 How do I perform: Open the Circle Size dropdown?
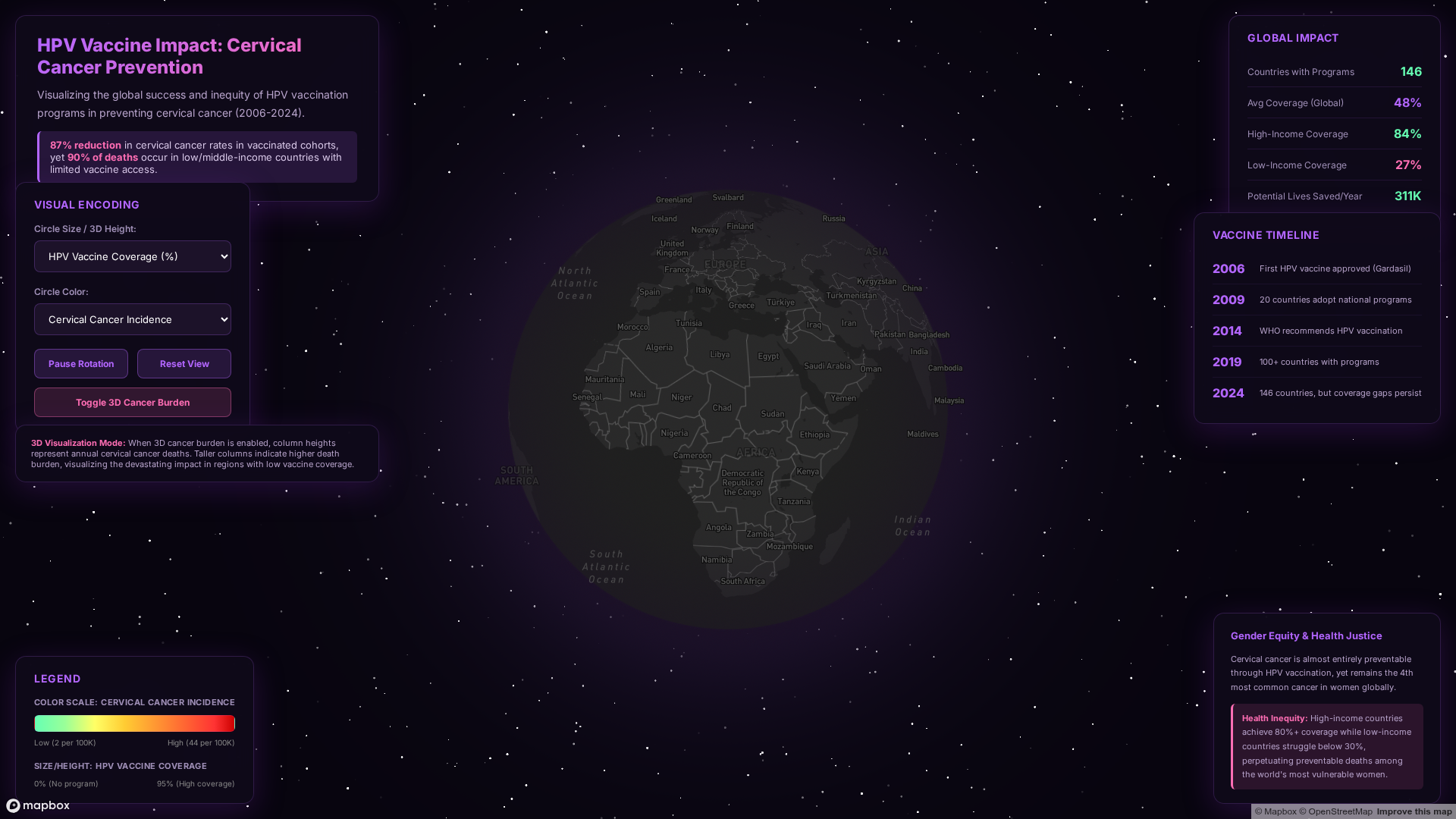click(133, 256)
